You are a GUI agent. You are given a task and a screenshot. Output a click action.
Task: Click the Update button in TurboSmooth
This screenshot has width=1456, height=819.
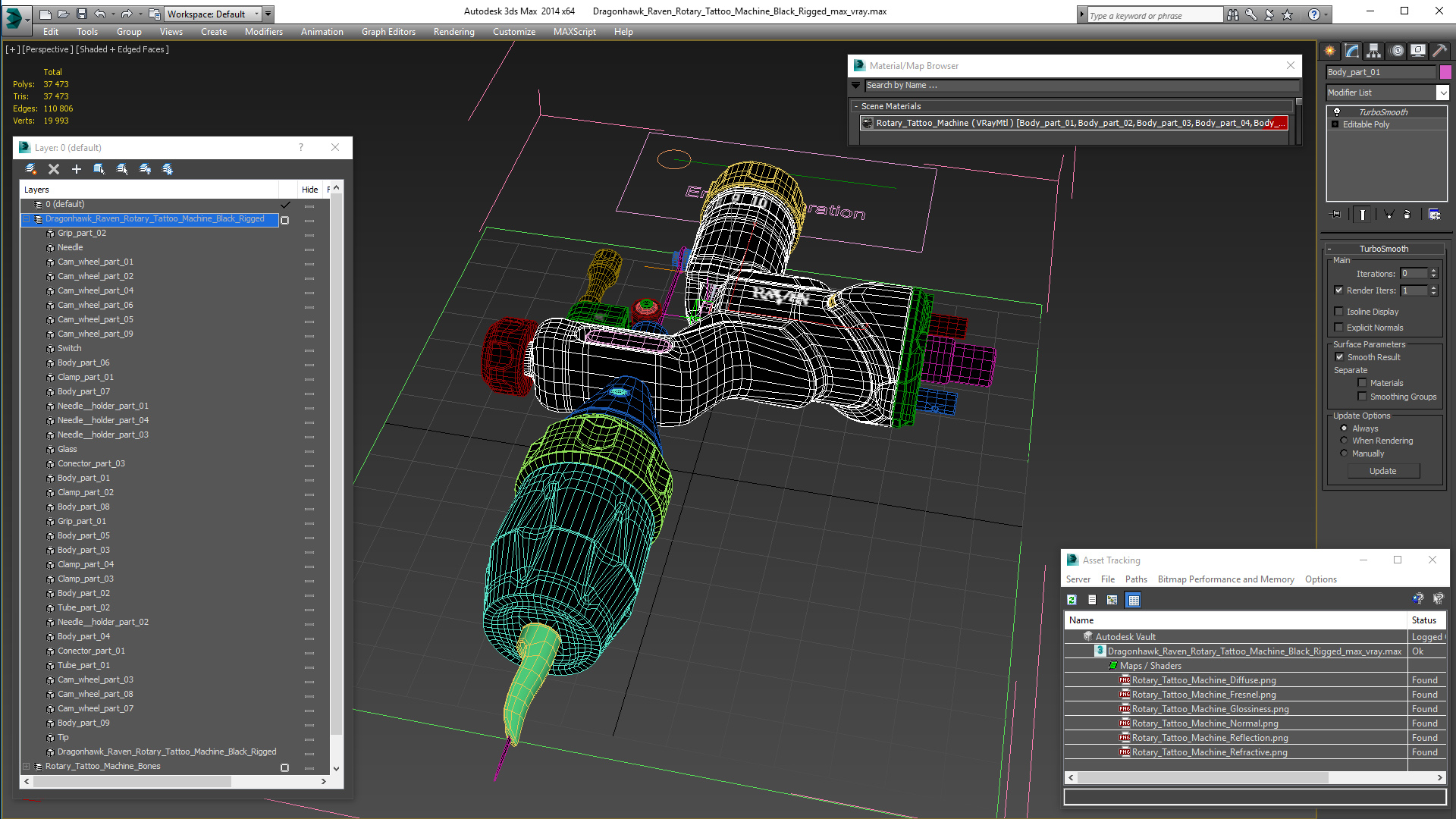click(1382, 471)
